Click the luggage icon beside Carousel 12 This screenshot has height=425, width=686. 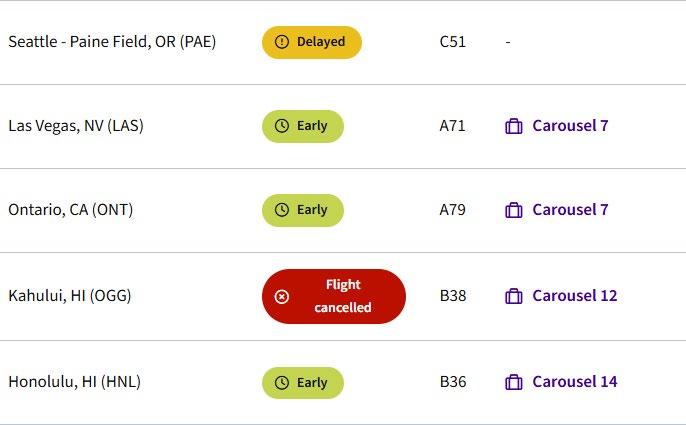(x=514, y=296)
